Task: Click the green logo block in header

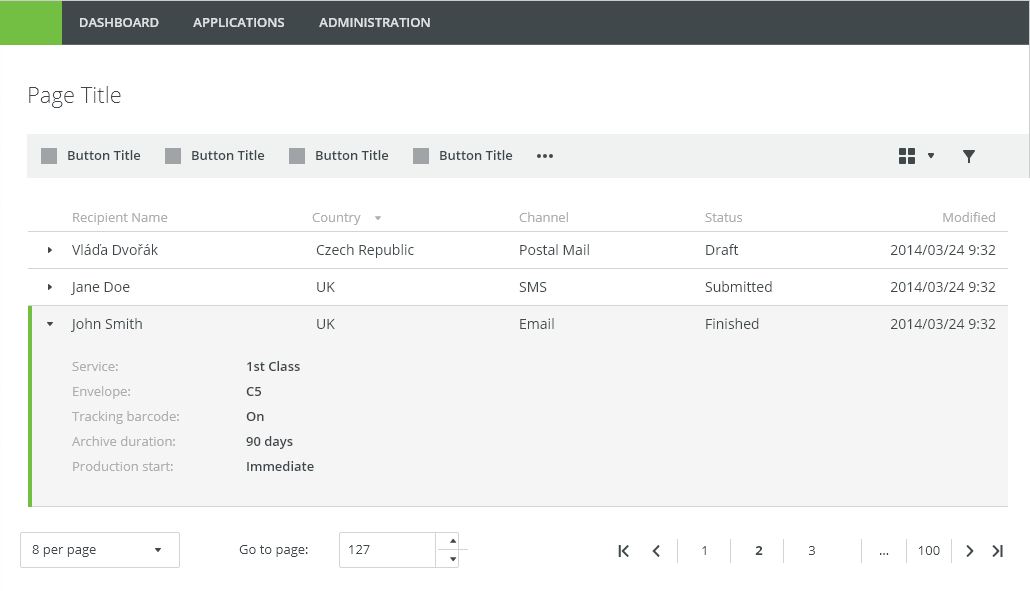Action: click(31, 22)
